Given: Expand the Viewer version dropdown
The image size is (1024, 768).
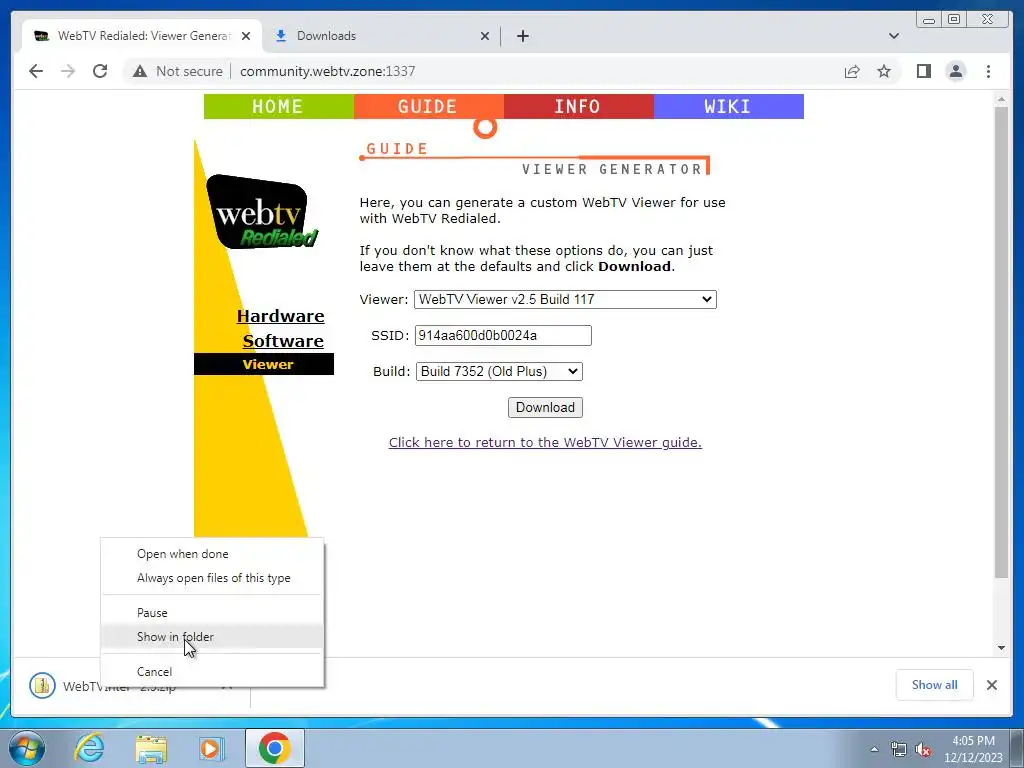Looking at the screenshot, I should click(x=565, y=299).
